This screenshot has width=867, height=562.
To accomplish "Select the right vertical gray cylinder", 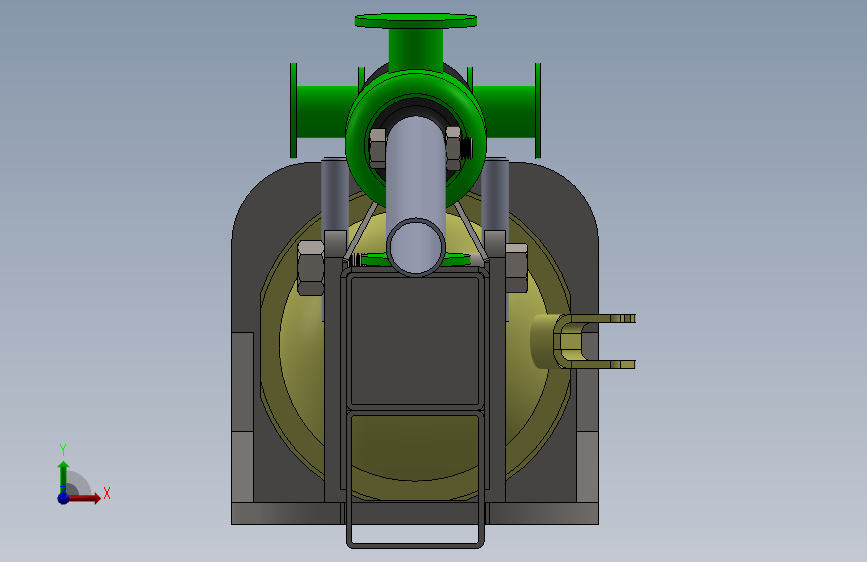I will [495, 195].
